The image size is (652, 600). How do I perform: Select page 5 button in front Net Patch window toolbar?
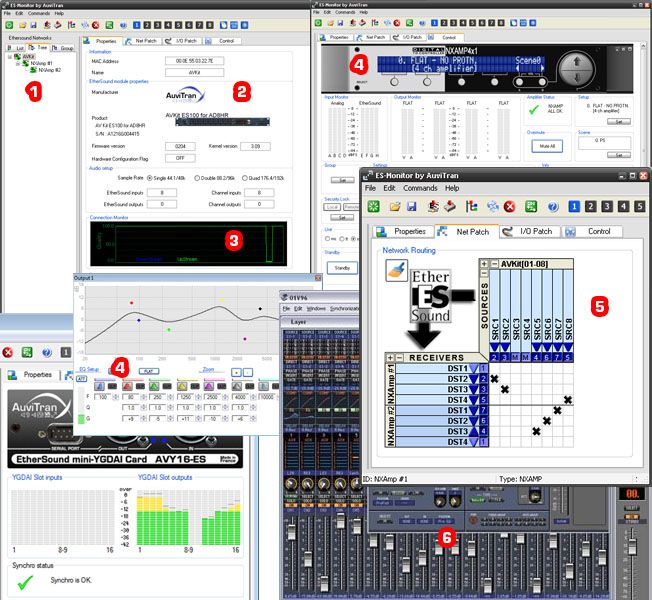pos(640,206)
